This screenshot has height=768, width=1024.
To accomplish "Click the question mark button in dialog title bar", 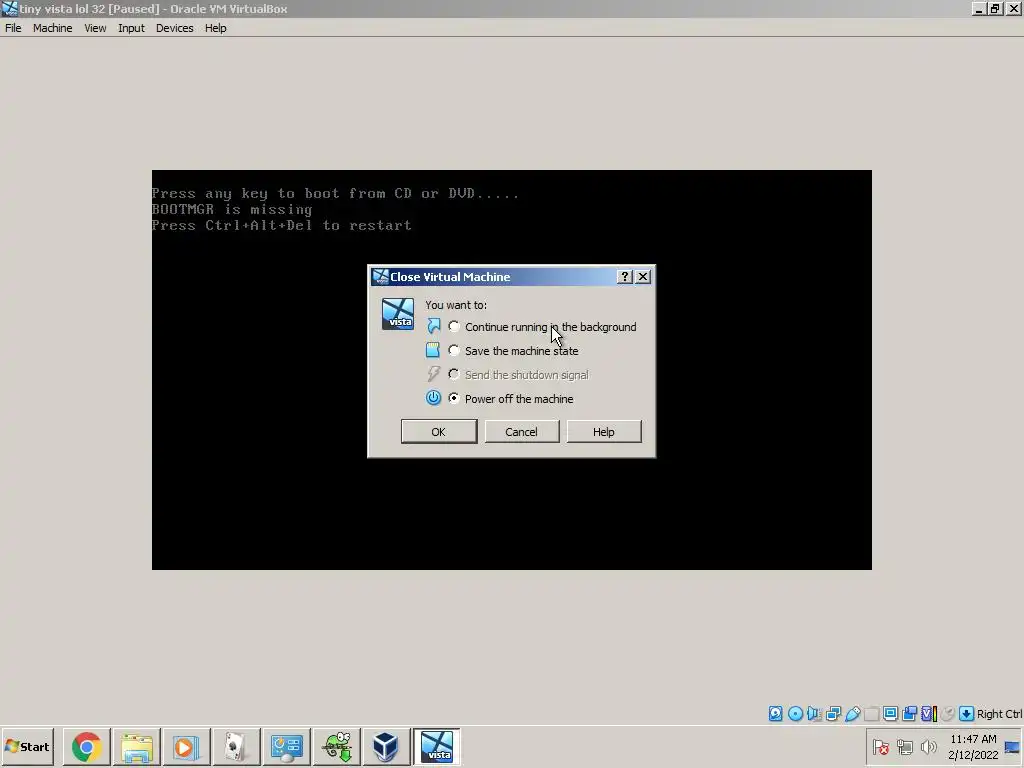I will pos(625,277).
